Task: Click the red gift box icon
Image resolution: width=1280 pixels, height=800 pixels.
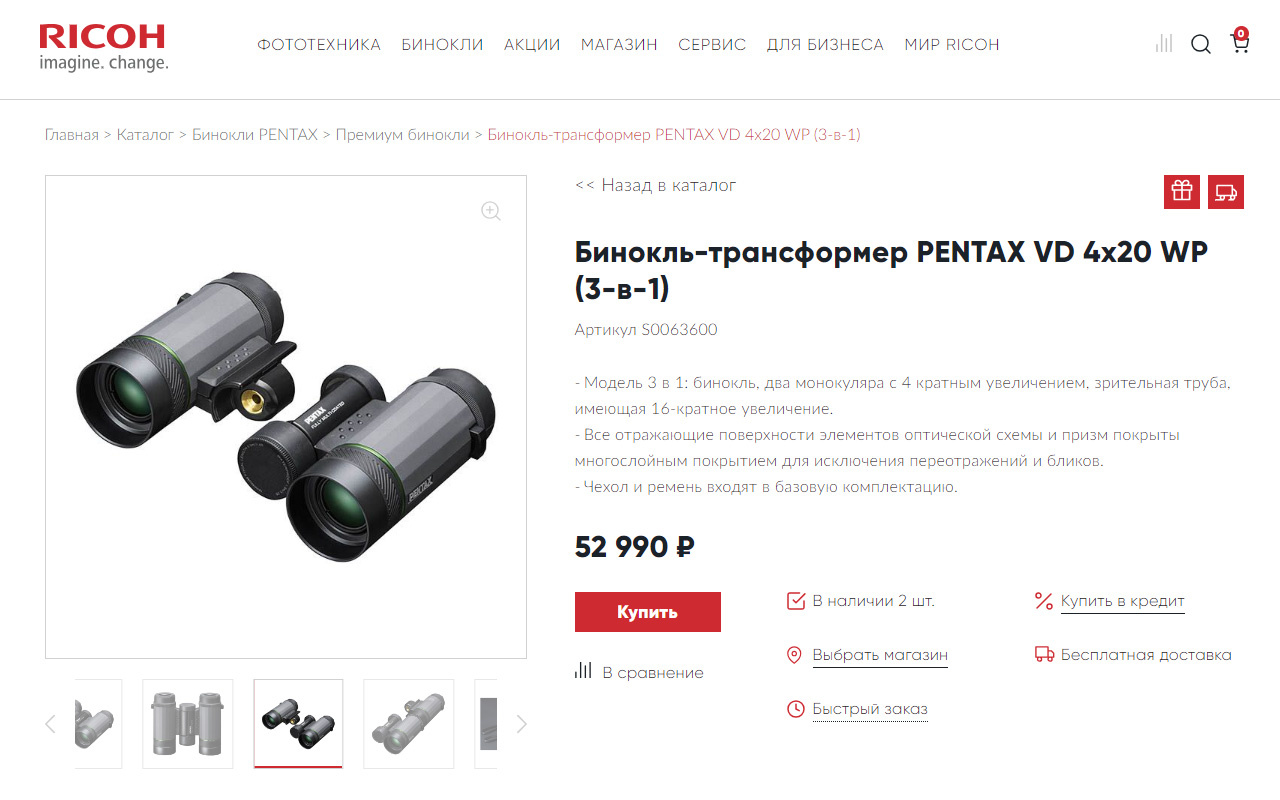Action: (x=1182, y=192)
